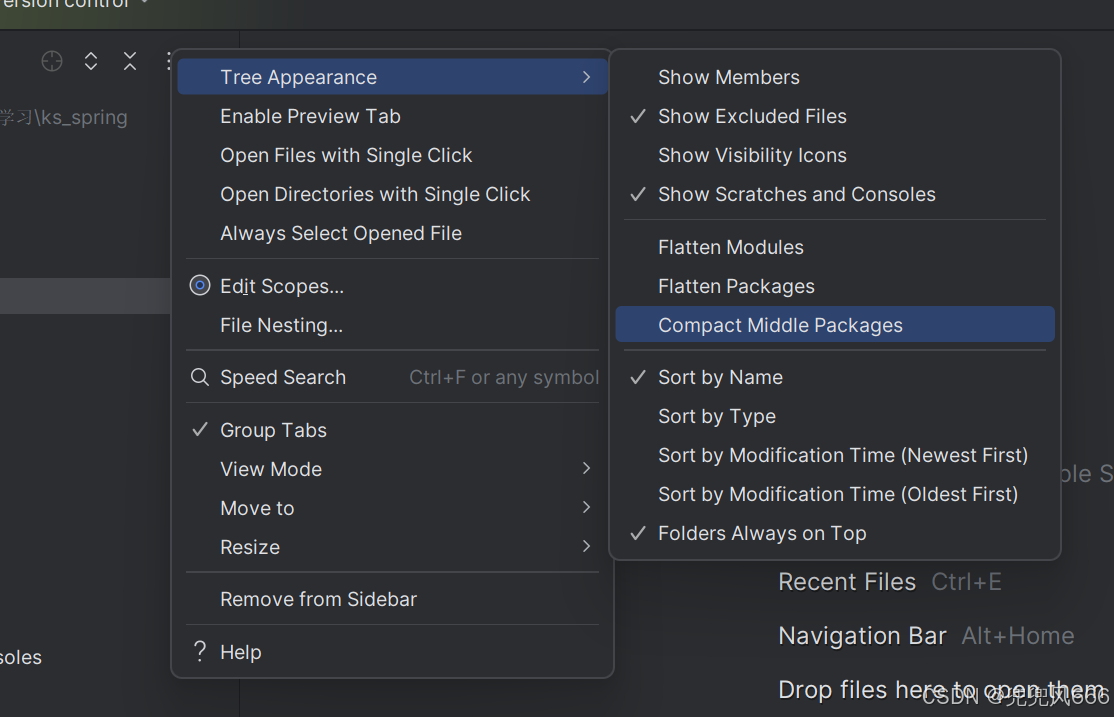
Task: Click the Collapse All arrows icon
Action: point(130,61)
